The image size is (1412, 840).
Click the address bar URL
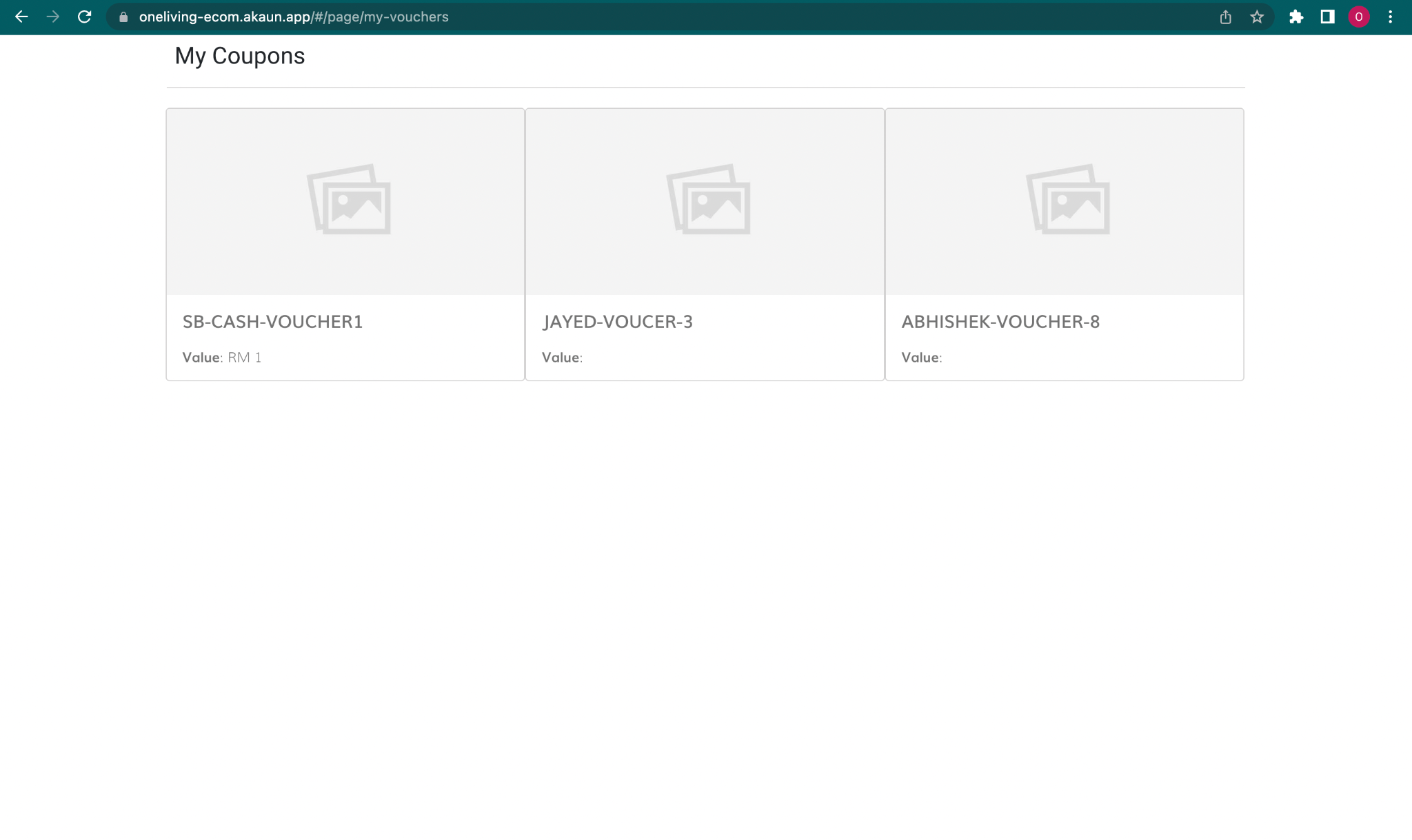[x=294, y=17]
